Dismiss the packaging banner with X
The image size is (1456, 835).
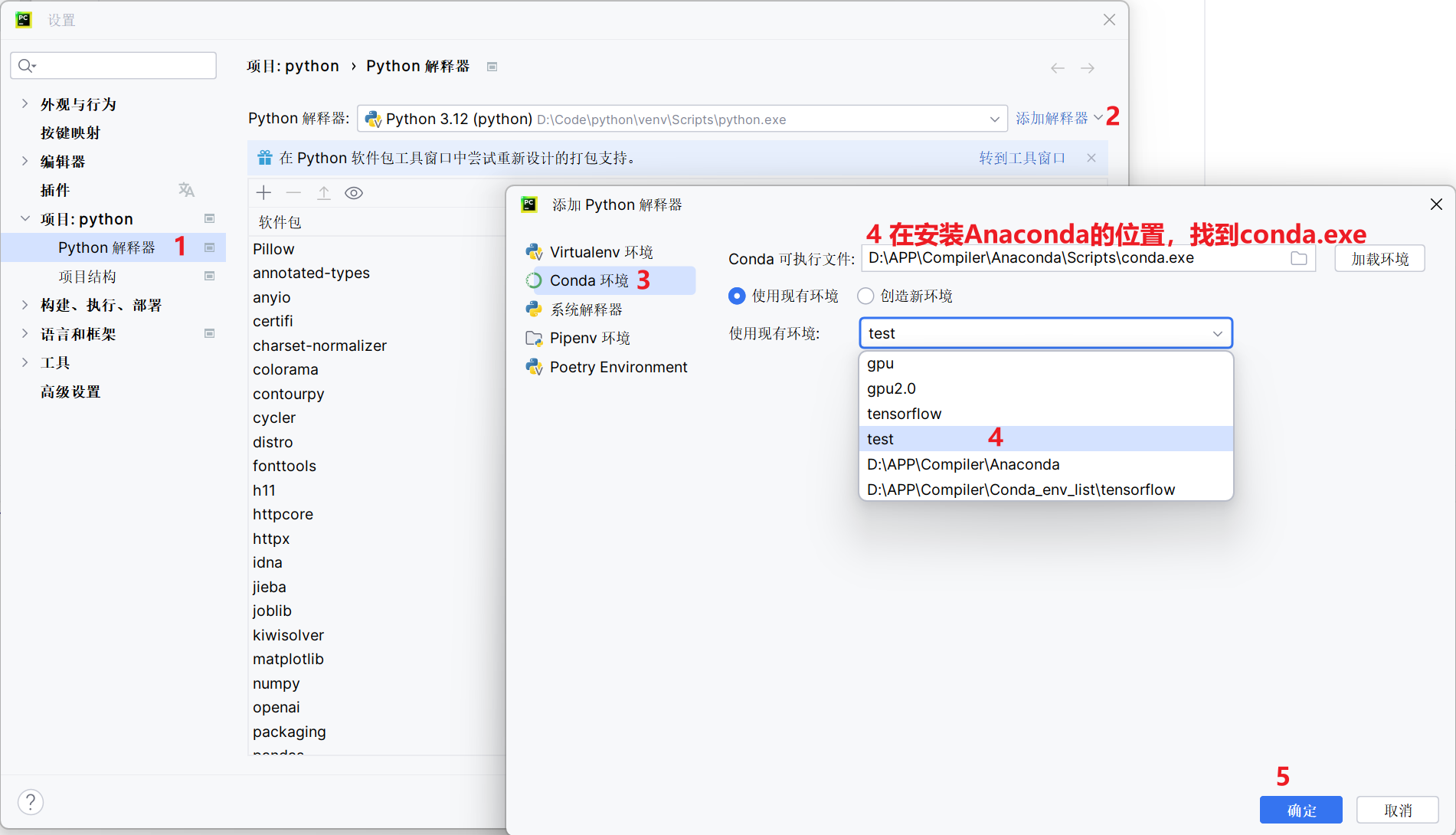click(1091, 158)
